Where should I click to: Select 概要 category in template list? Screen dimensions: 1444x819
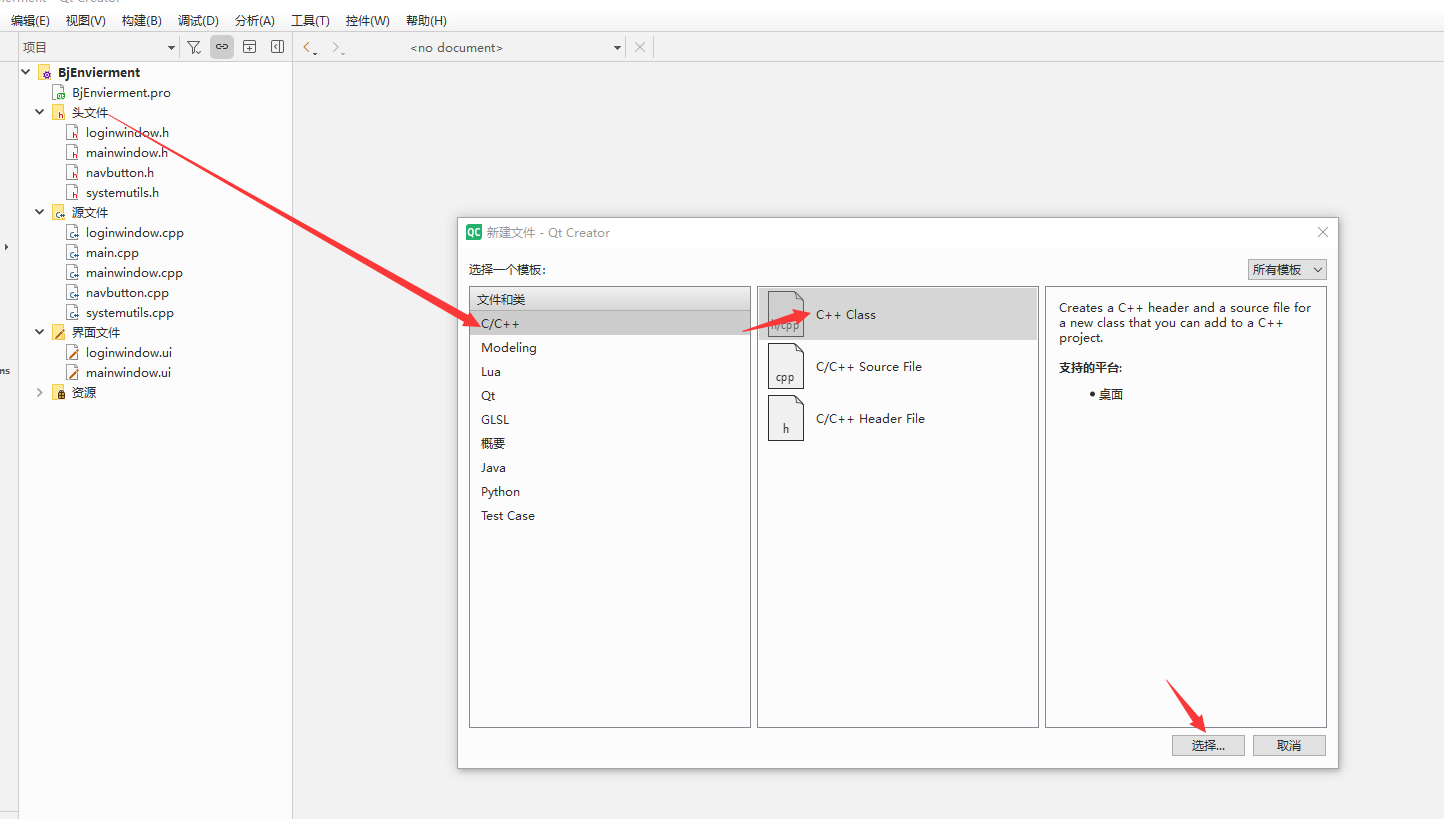point(610,443)
